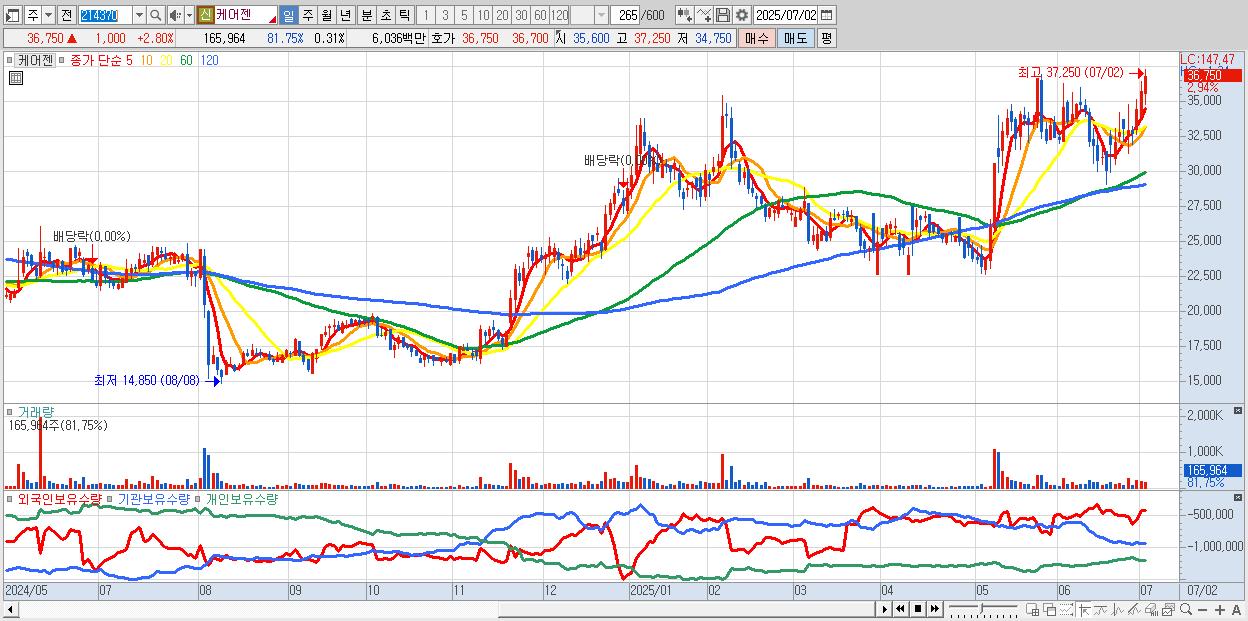The image size is (1248, 621).
Task: Click the window-with-grid icon in bottom bar
Action: (x=1033, y=610)
